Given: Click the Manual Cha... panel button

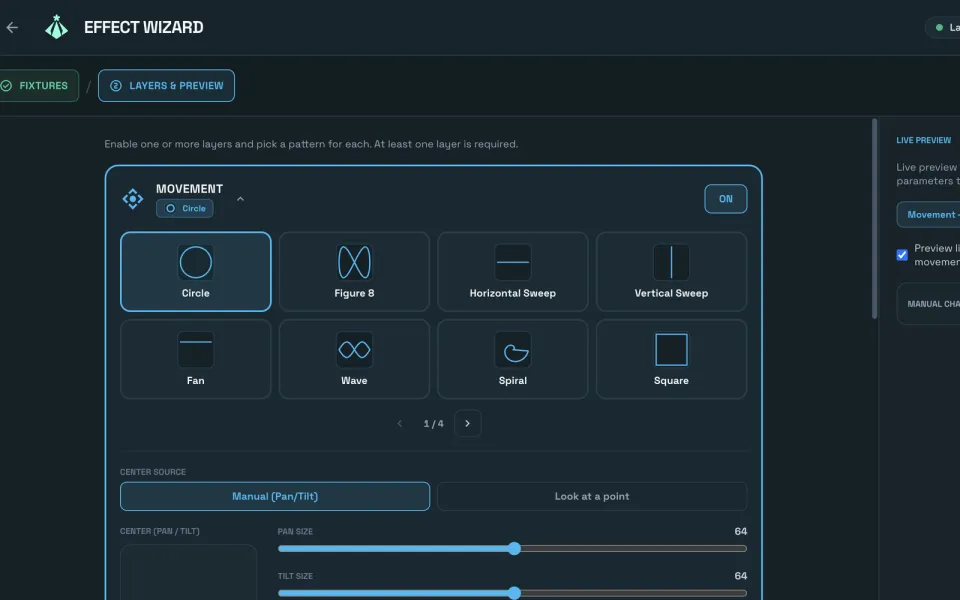Looking at the screenshot, I should 928,304.
